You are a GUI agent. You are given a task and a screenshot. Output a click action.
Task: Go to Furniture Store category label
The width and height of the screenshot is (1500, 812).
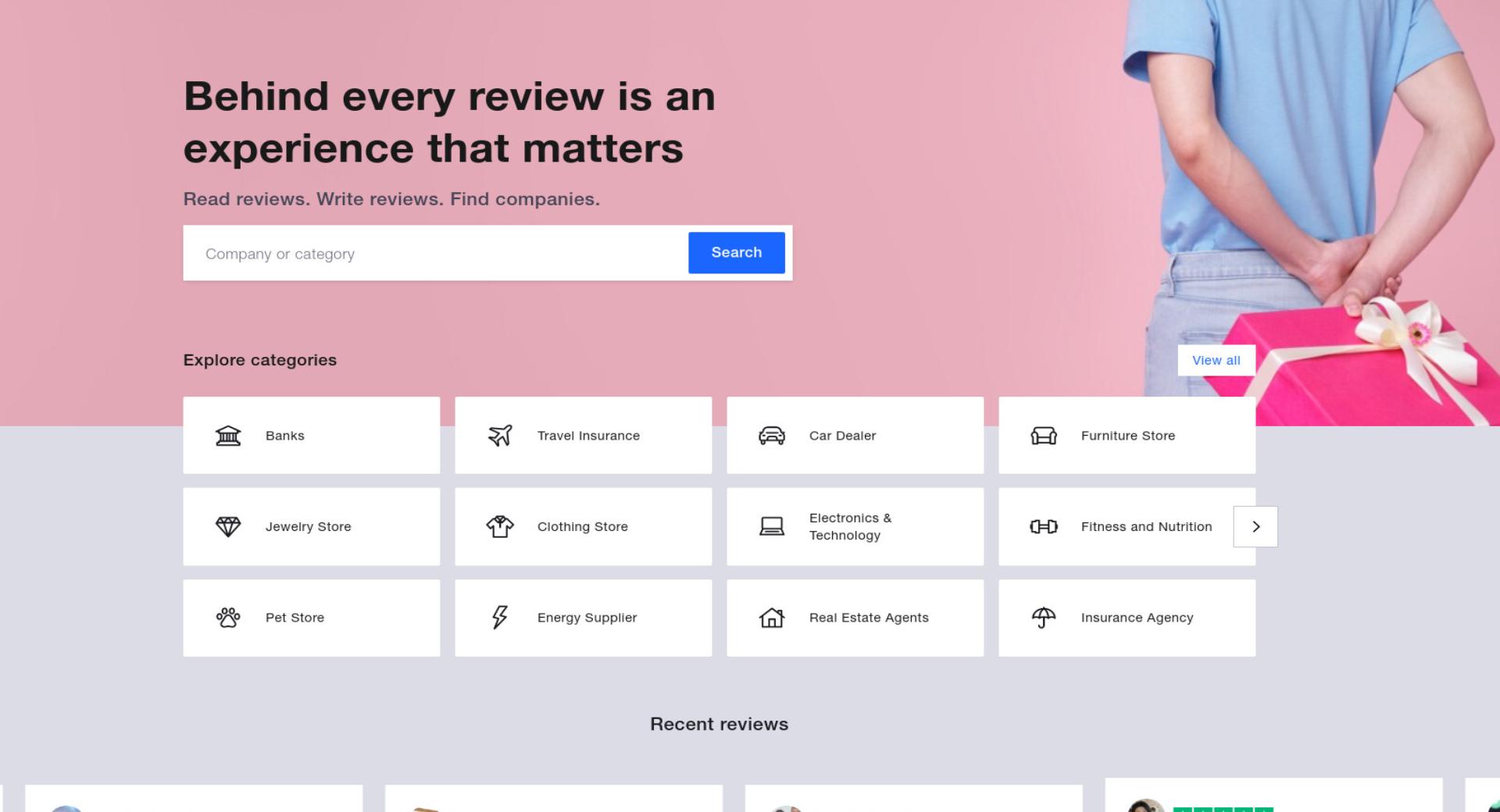1128,436
